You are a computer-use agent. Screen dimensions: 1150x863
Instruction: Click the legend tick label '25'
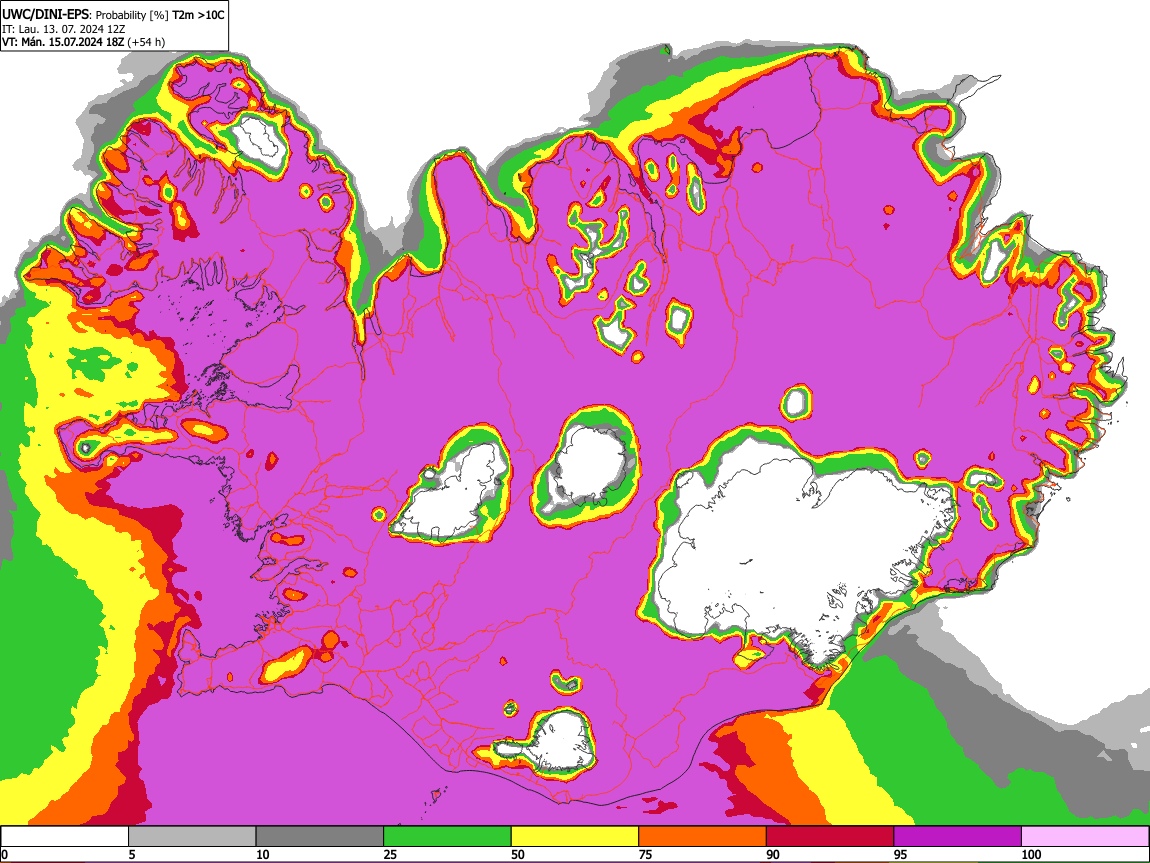coord(390,854)
